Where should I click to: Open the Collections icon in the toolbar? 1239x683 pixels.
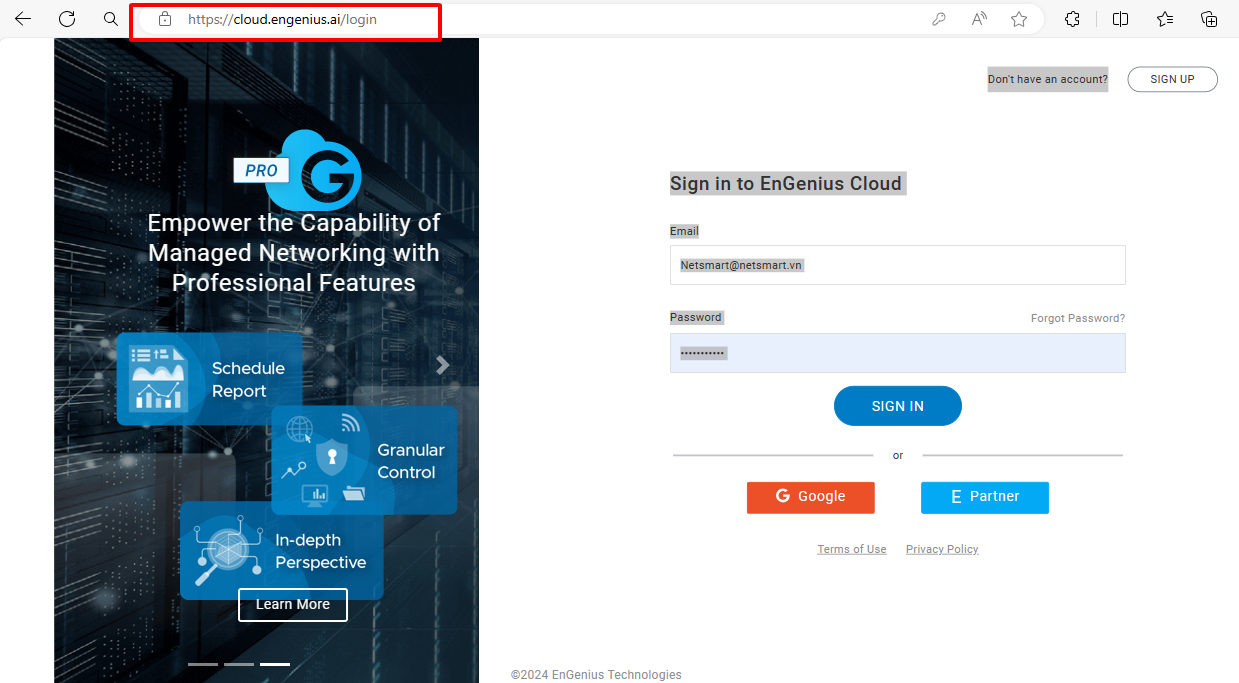[1209, 19]
